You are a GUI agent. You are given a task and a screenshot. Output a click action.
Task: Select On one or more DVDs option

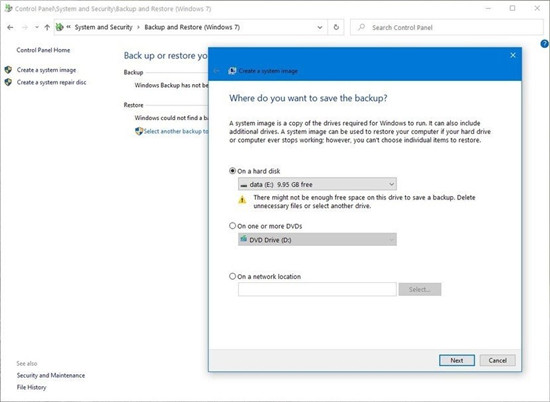click(x=232, y=226)
